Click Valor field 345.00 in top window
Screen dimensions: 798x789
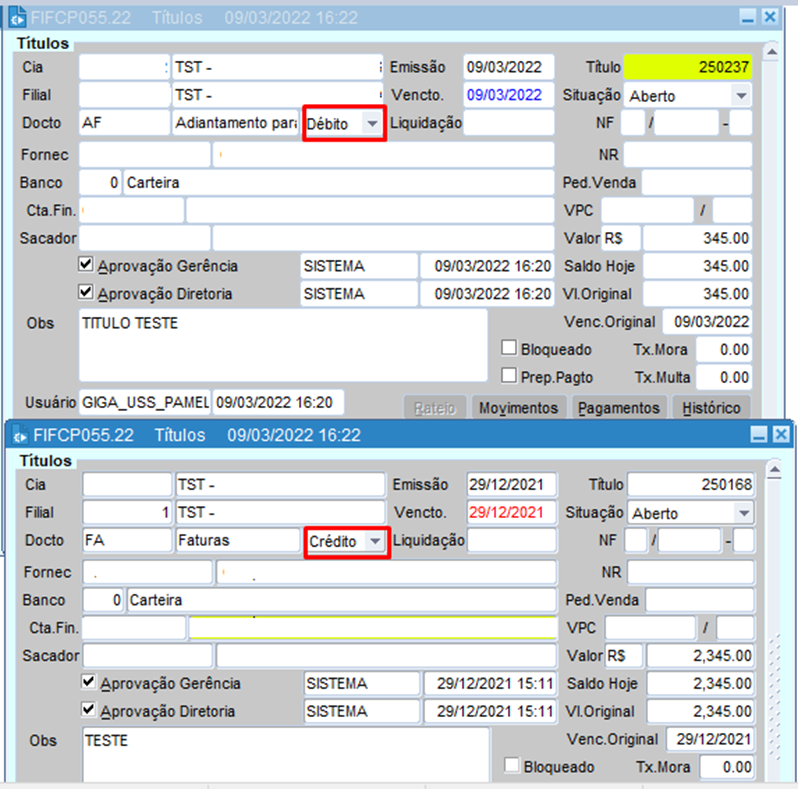(x=697, y=238)
